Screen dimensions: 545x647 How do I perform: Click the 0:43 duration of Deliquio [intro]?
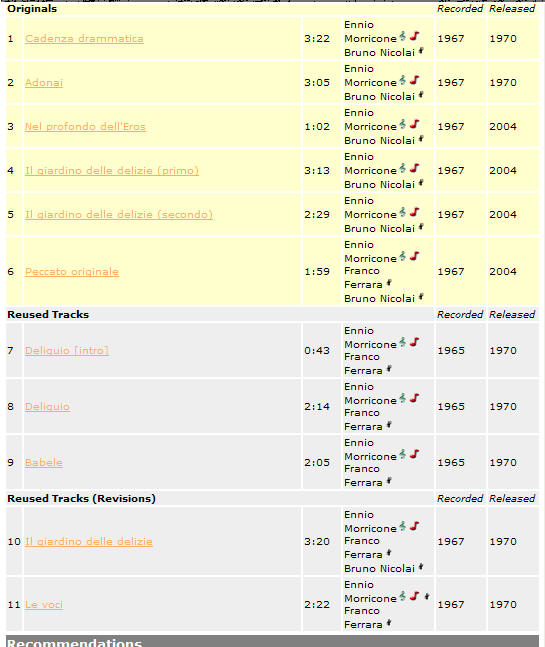pos(317,351)
